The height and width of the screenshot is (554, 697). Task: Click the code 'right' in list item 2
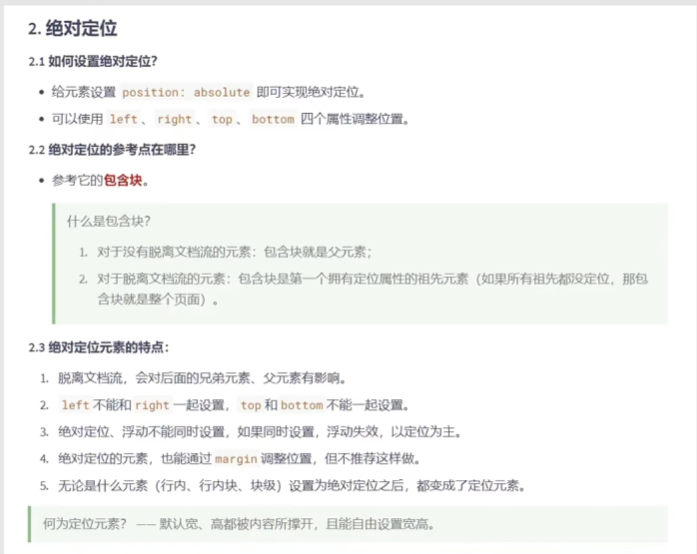(x=152, y=405)
